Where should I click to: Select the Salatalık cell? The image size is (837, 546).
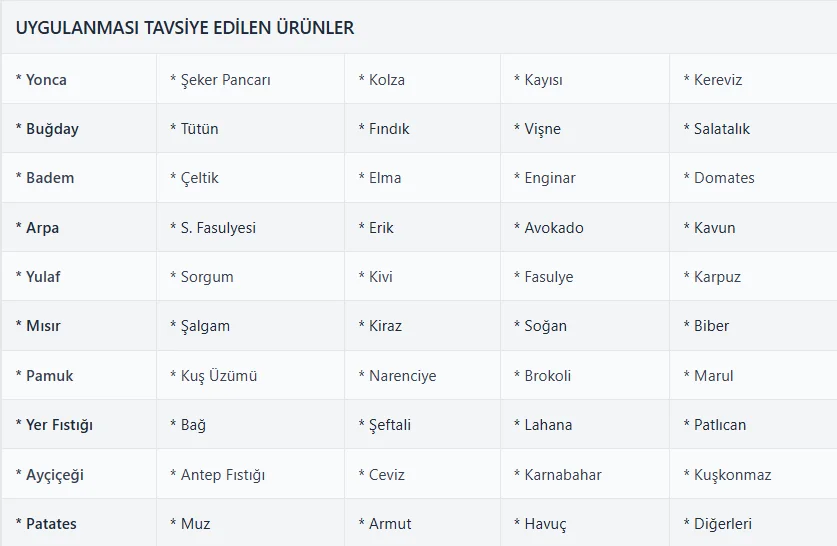tap(753, 129)
